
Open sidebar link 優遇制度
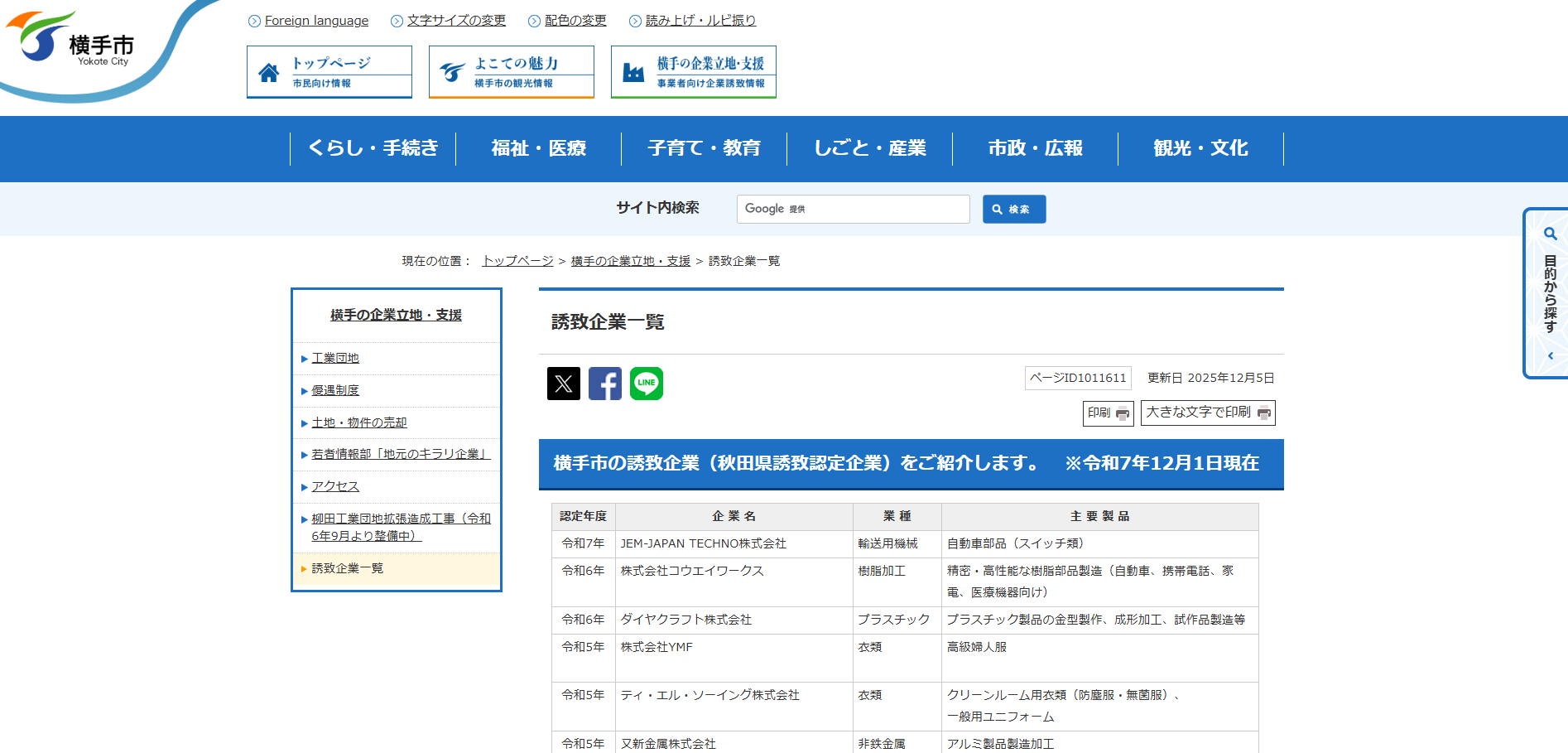click(x=335, y=391)
